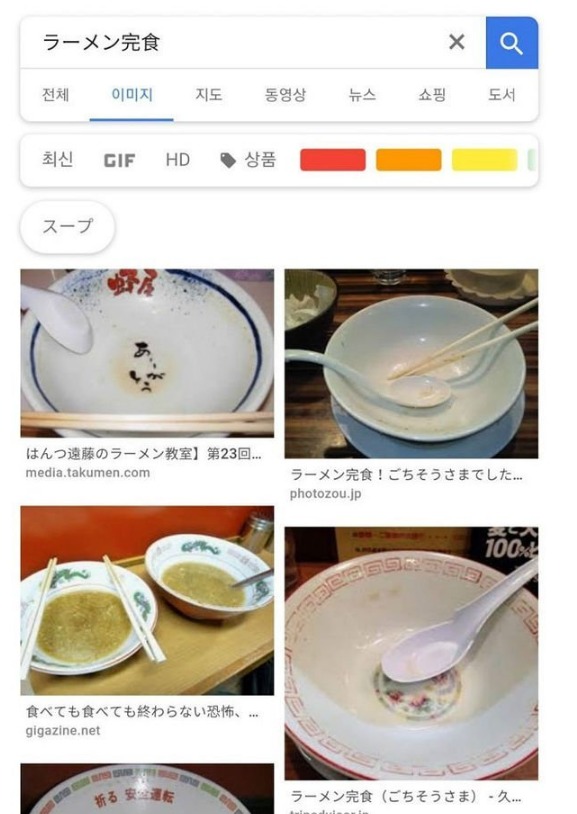The height and width of the screenshot is (814, 577).
Task: Filter images by orange color swatch
Action: click(409, 160)
